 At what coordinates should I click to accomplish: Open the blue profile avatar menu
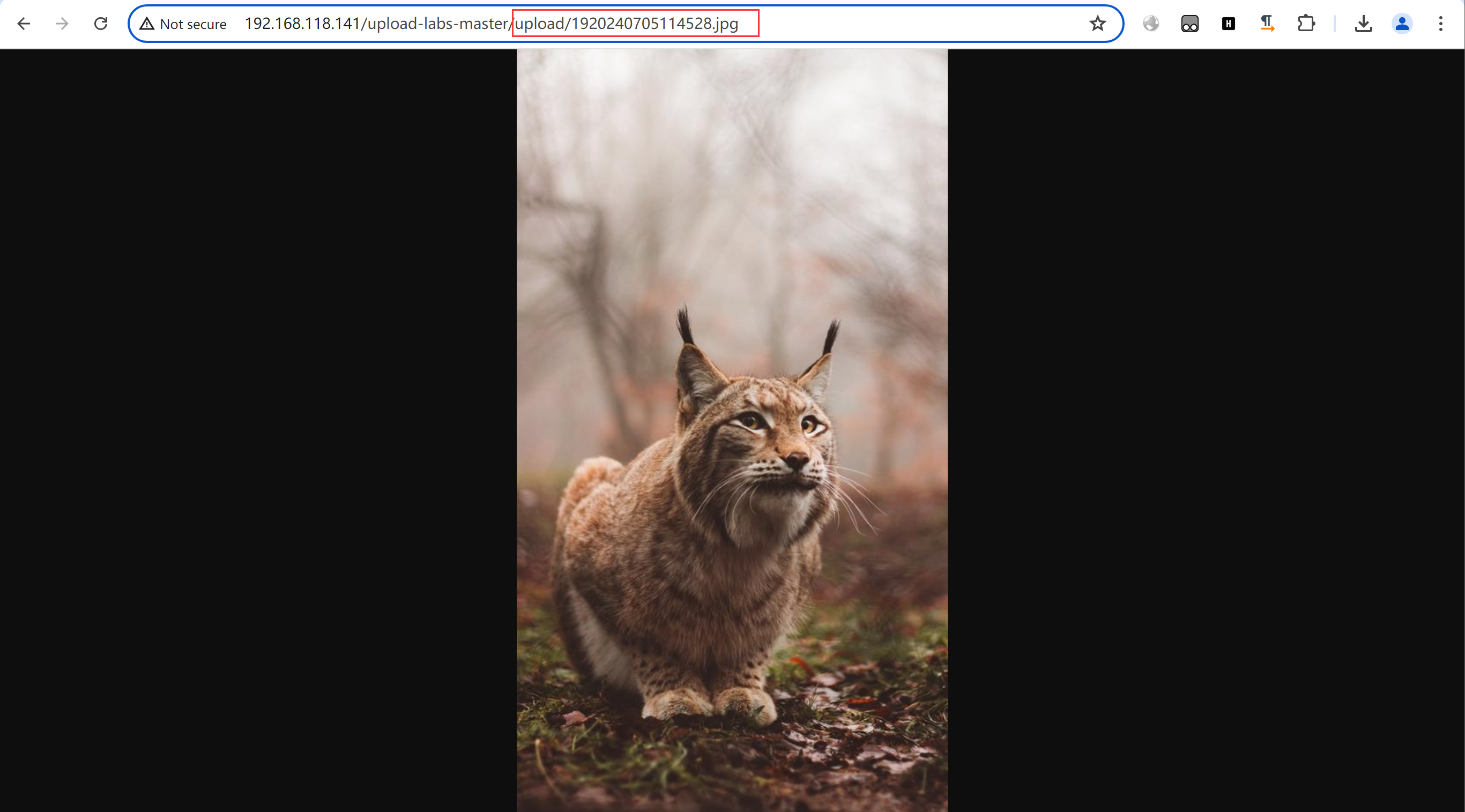click(x=1402, y=24)
